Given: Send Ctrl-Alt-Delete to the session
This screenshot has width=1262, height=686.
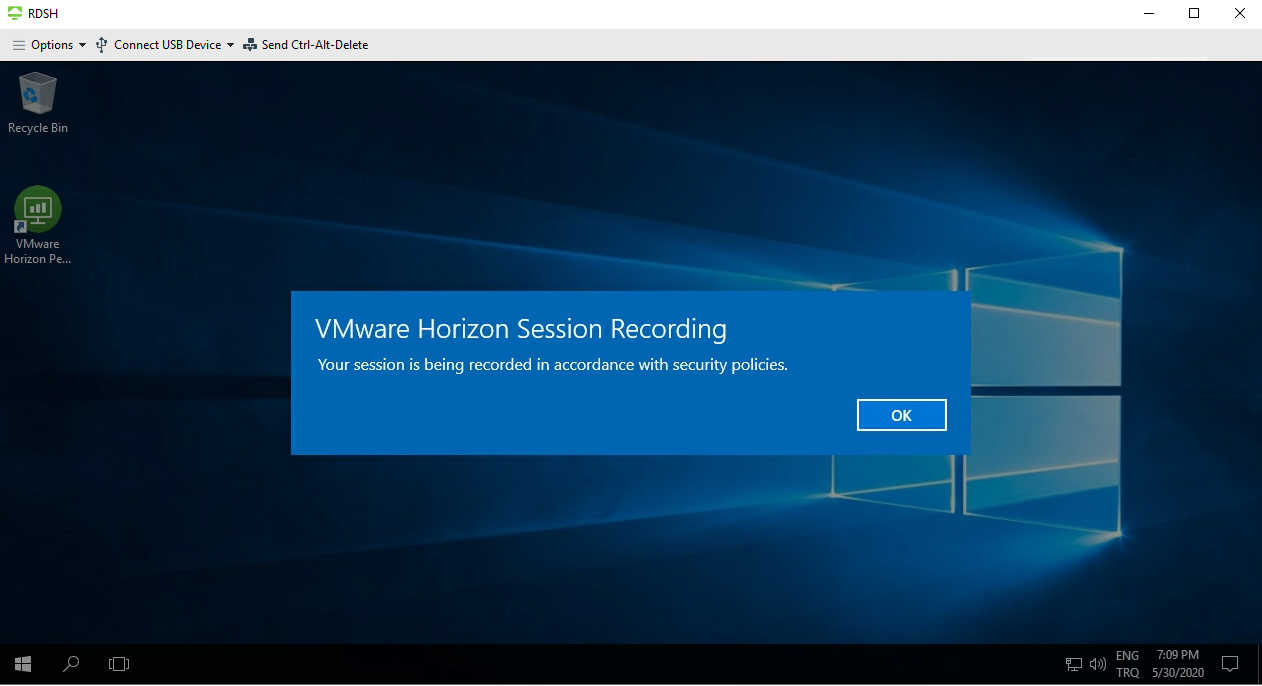Looking at the screenshot, I should point(306,45).
